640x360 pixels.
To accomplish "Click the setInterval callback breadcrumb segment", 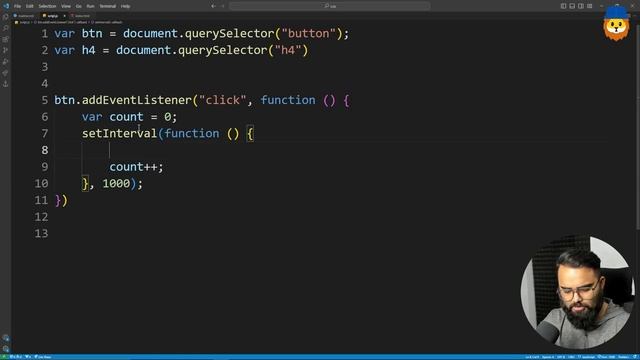I will (107, 22).
